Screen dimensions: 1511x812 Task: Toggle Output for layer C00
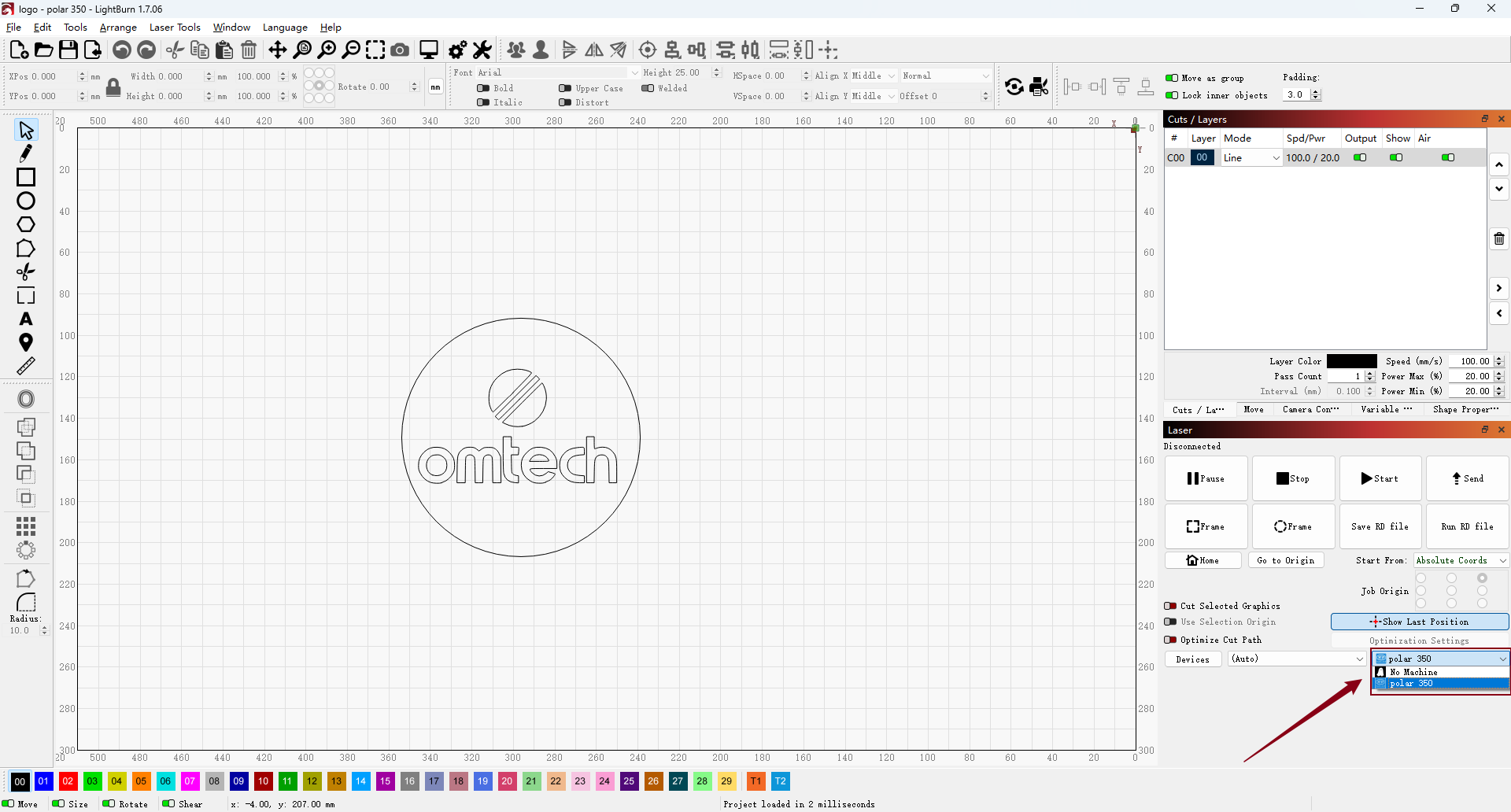click(1360, 157)
